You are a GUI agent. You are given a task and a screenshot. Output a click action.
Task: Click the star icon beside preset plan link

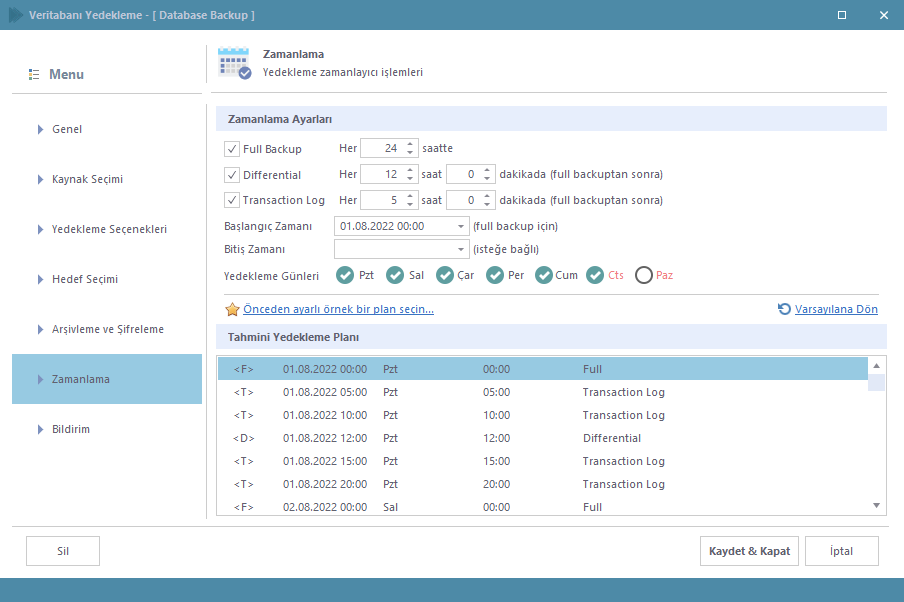pos(232,310)
